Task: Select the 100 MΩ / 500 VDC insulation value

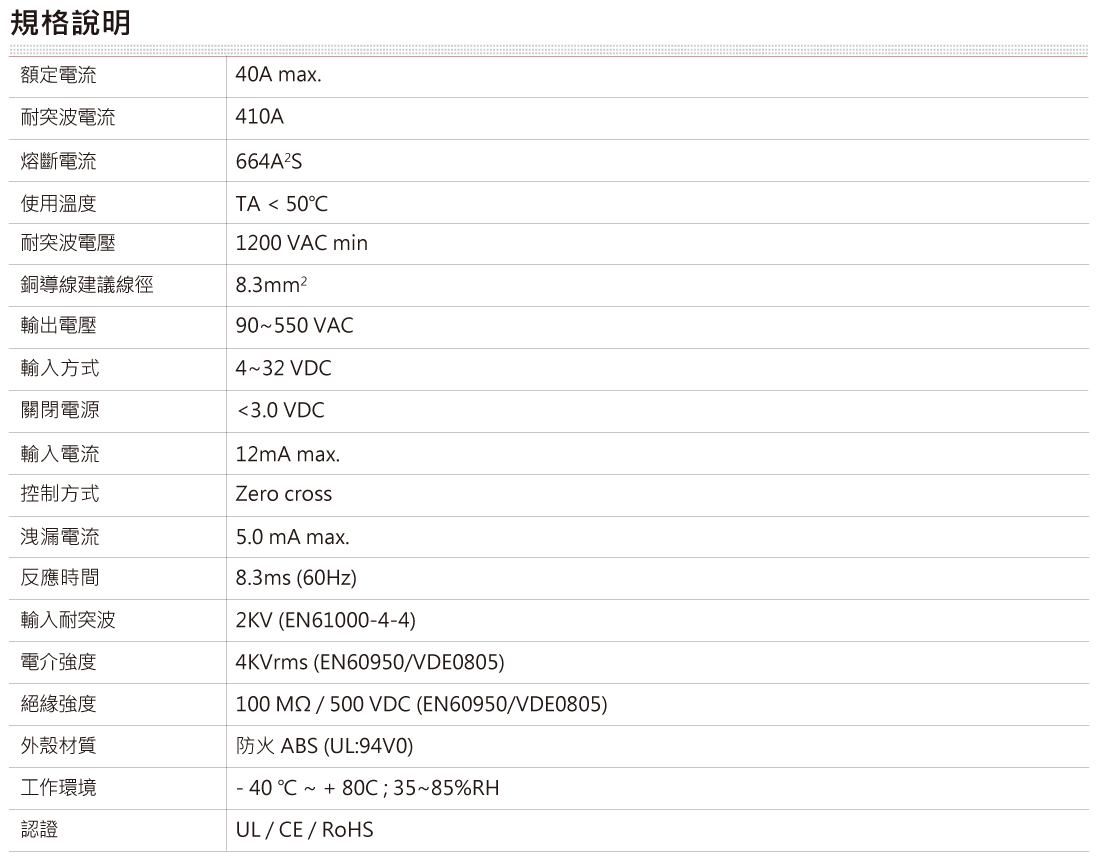Action: tap(421, 705)
